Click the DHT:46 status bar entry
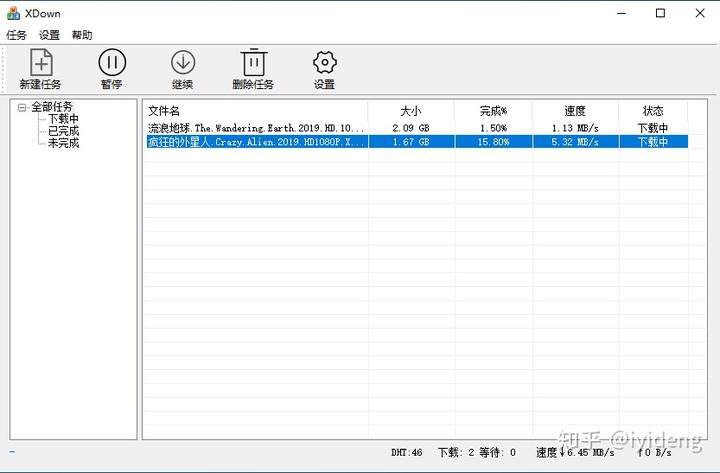Image resolution: width=720 pixels, height=473 pixels. 406,452
